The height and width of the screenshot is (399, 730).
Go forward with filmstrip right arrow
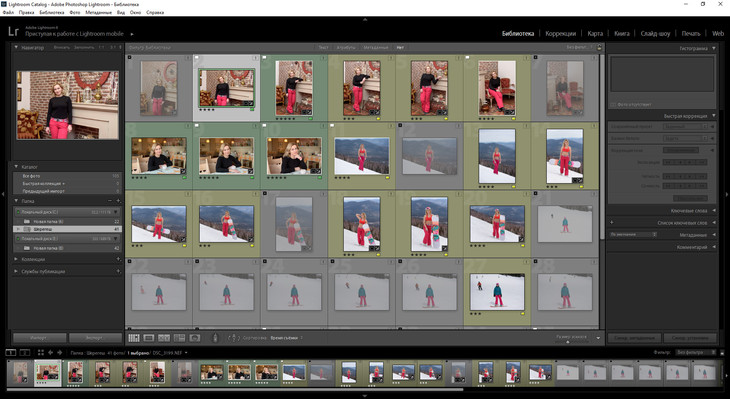(x=60, y=352)
